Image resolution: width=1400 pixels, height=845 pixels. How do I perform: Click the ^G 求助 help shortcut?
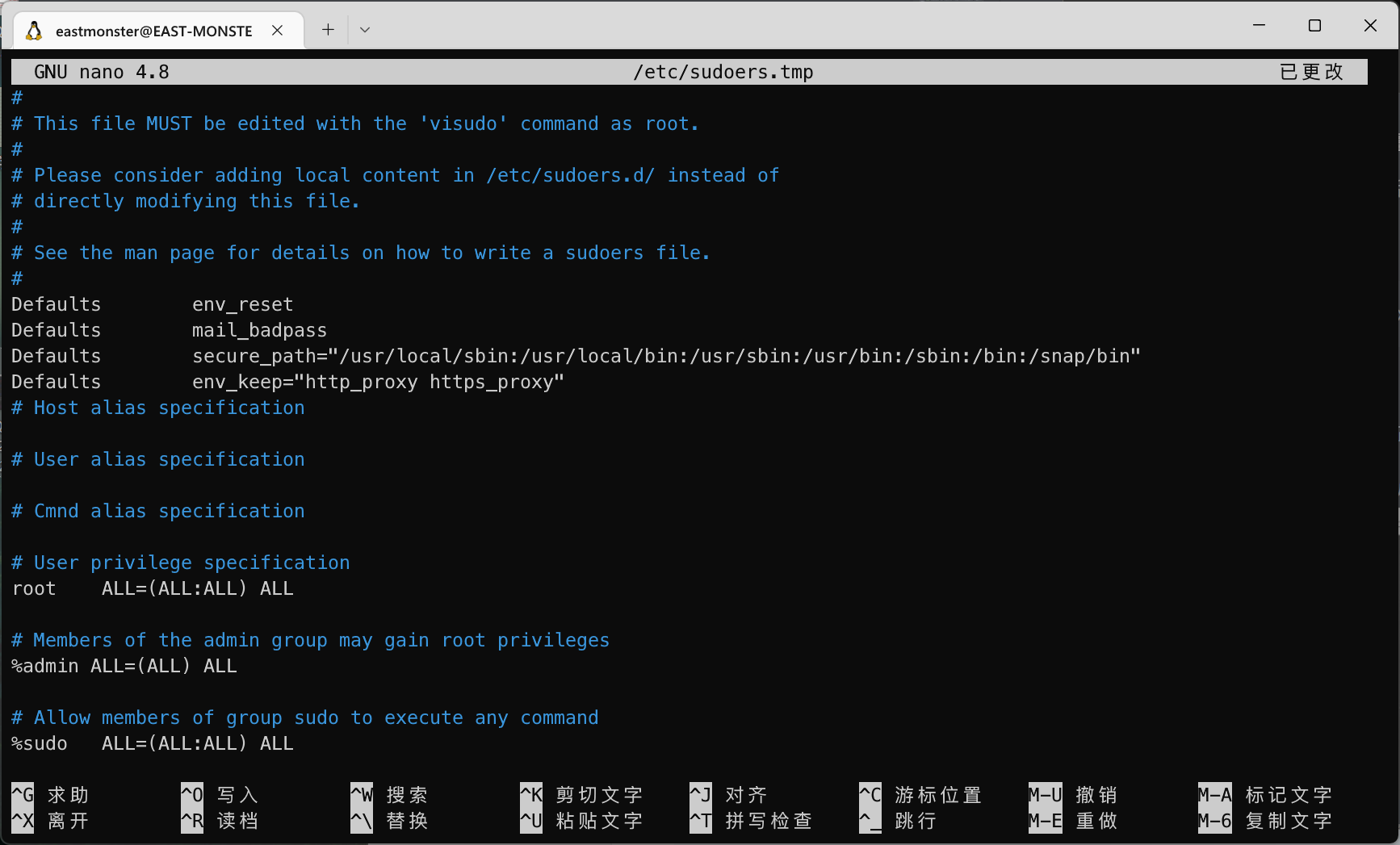tap(50, 795)
